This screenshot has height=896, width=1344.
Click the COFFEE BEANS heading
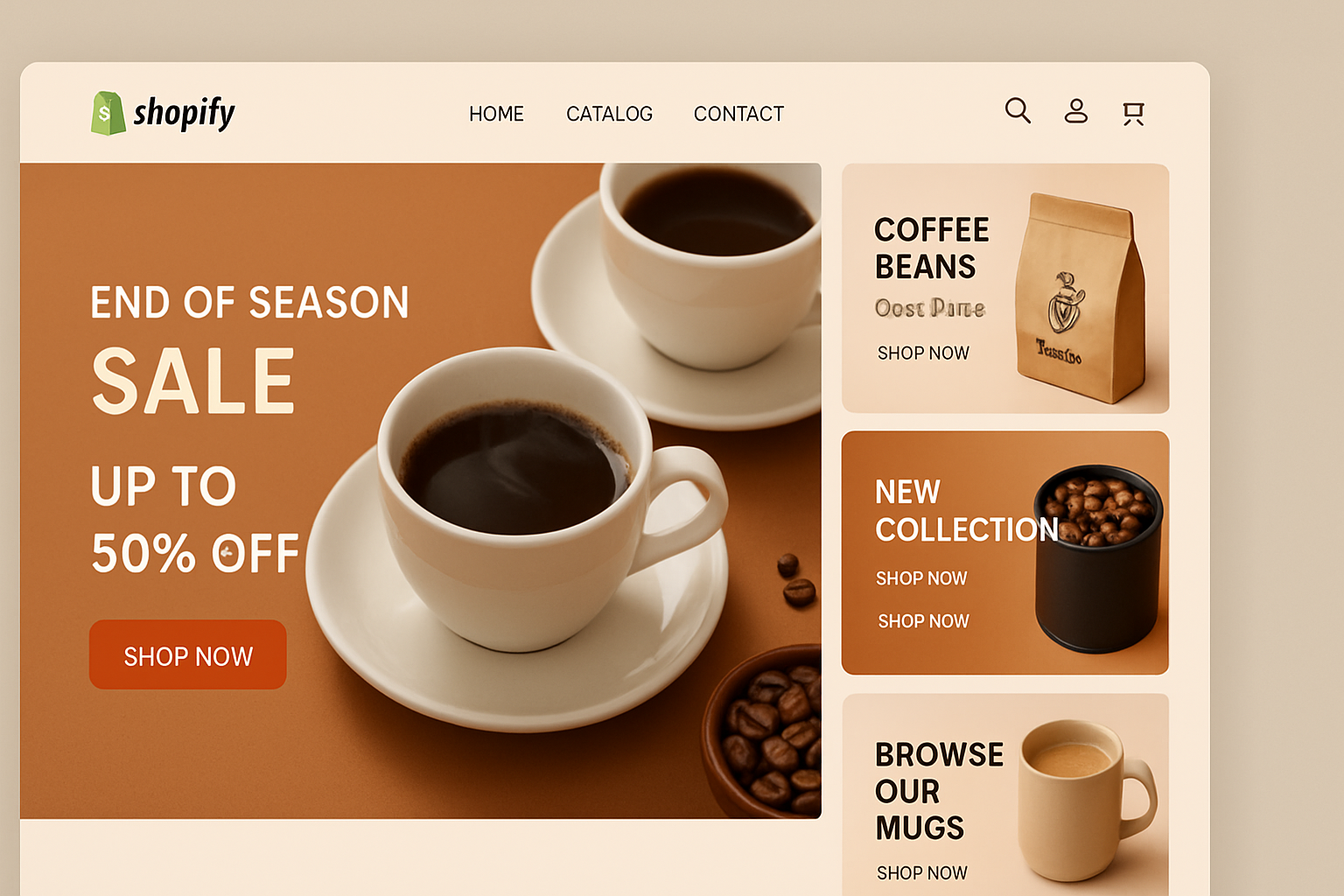pos(932,248)
